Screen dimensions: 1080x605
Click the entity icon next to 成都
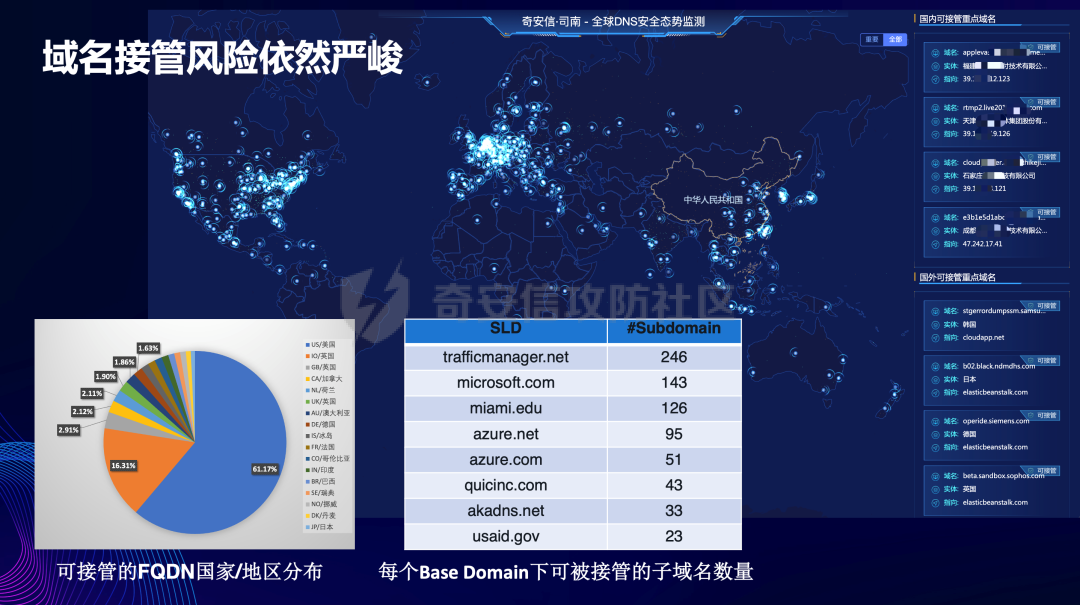[x=935, y=231]
